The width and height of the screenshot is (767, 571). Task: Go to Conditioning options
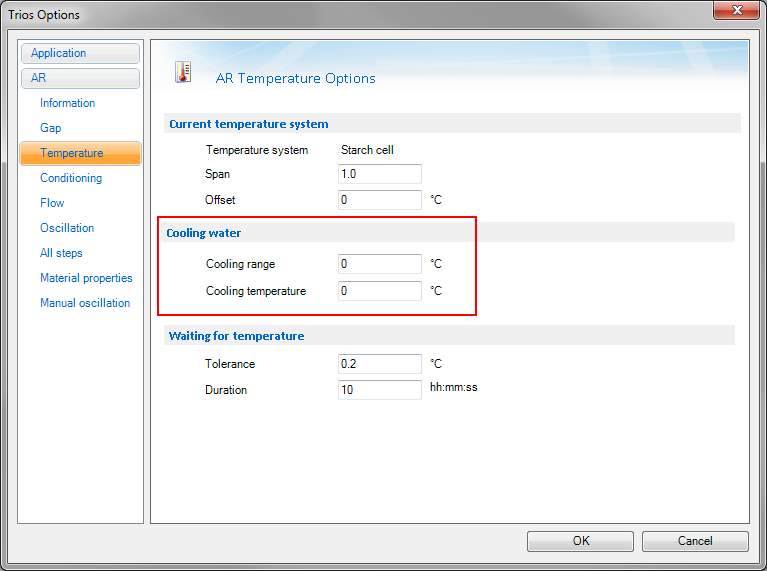(x=71, y=178)
